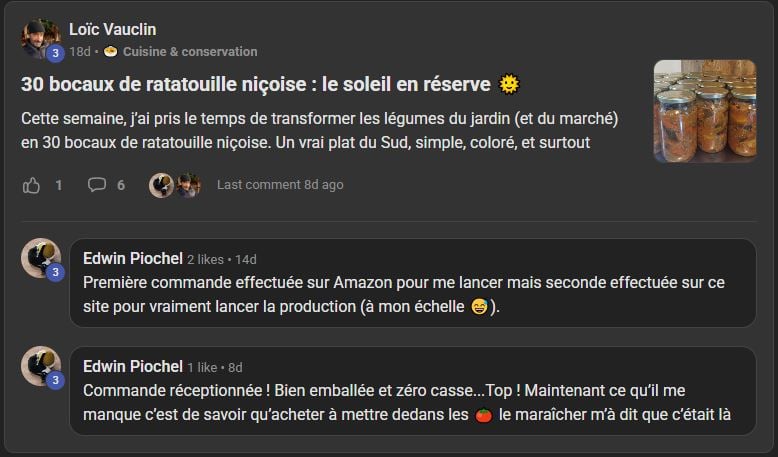Open the post titled 30 bocaux de ratatouille niçoise
The image size is (778, 457).
257,84
